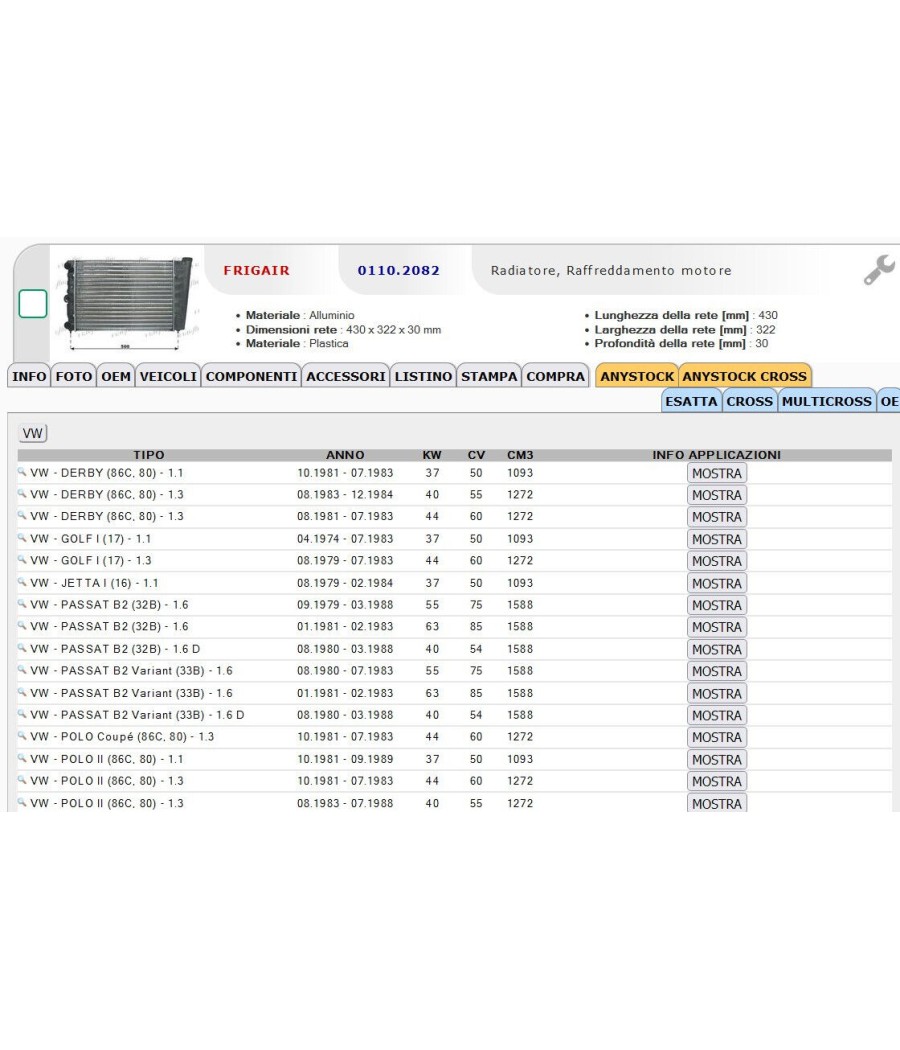Click MOSTRA for DERBY 1.1 1093 row

(717, 473)
